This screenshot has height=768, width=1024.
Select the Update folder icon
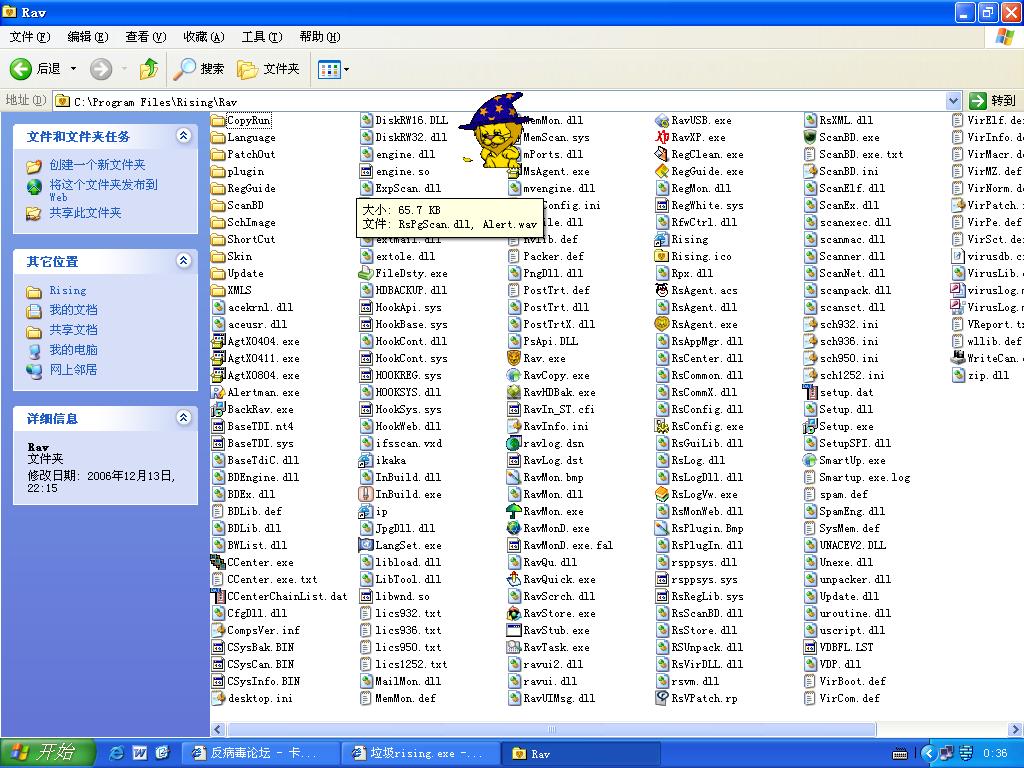(x=218, y=273)
